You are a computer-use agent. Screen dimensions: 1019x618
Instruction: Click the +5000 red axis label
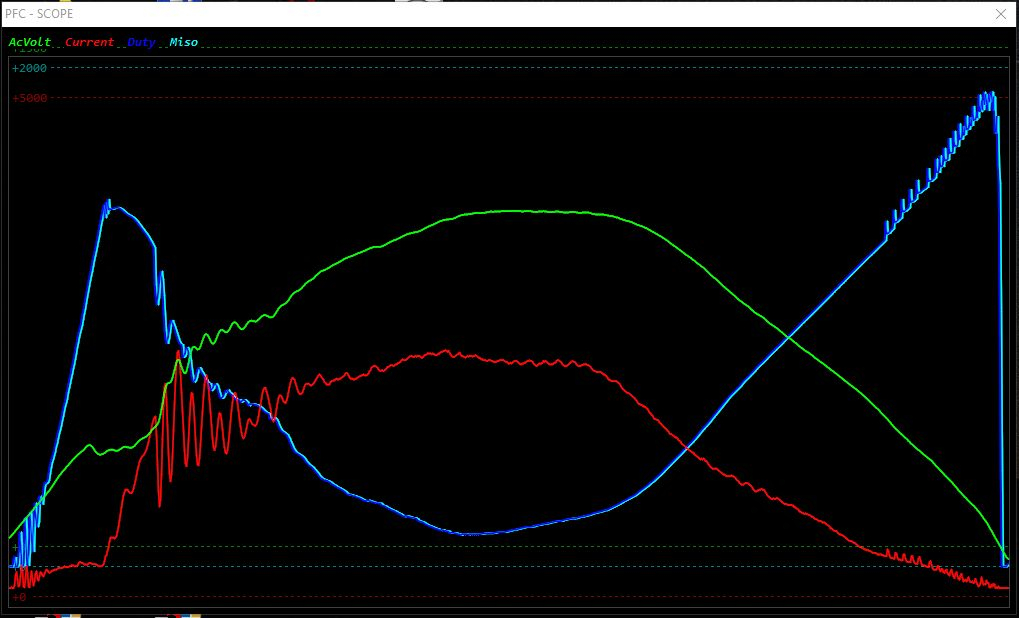(x=29, y=98)
